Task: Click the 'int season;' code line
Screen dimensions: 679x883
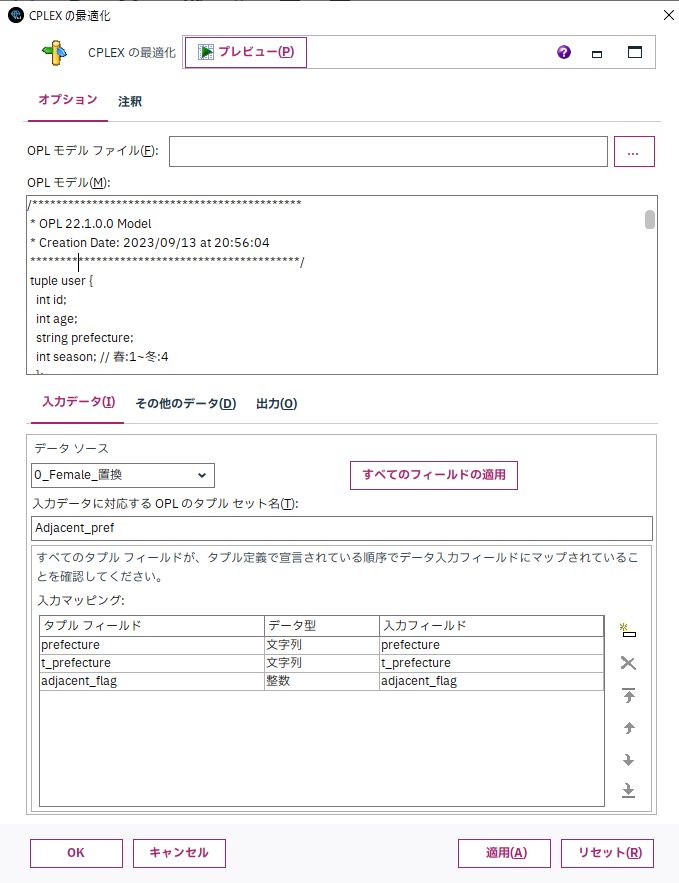Action: (102, 357)
